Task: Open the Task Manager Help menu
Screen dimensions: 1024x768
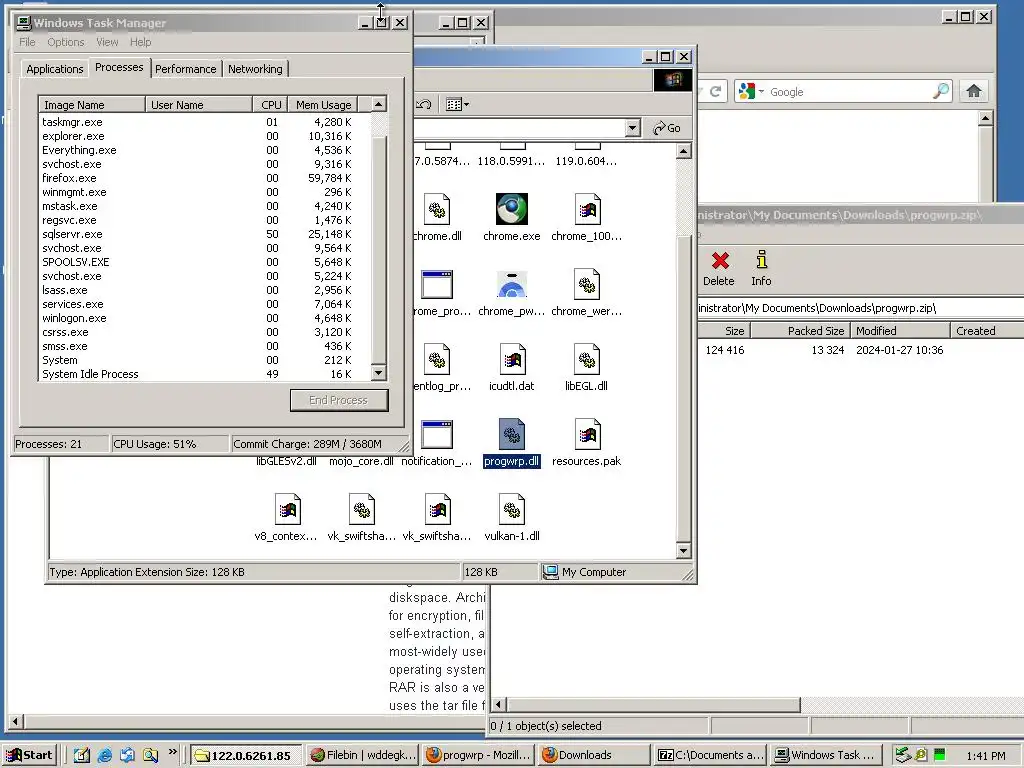Action: [x=140, y=42]
